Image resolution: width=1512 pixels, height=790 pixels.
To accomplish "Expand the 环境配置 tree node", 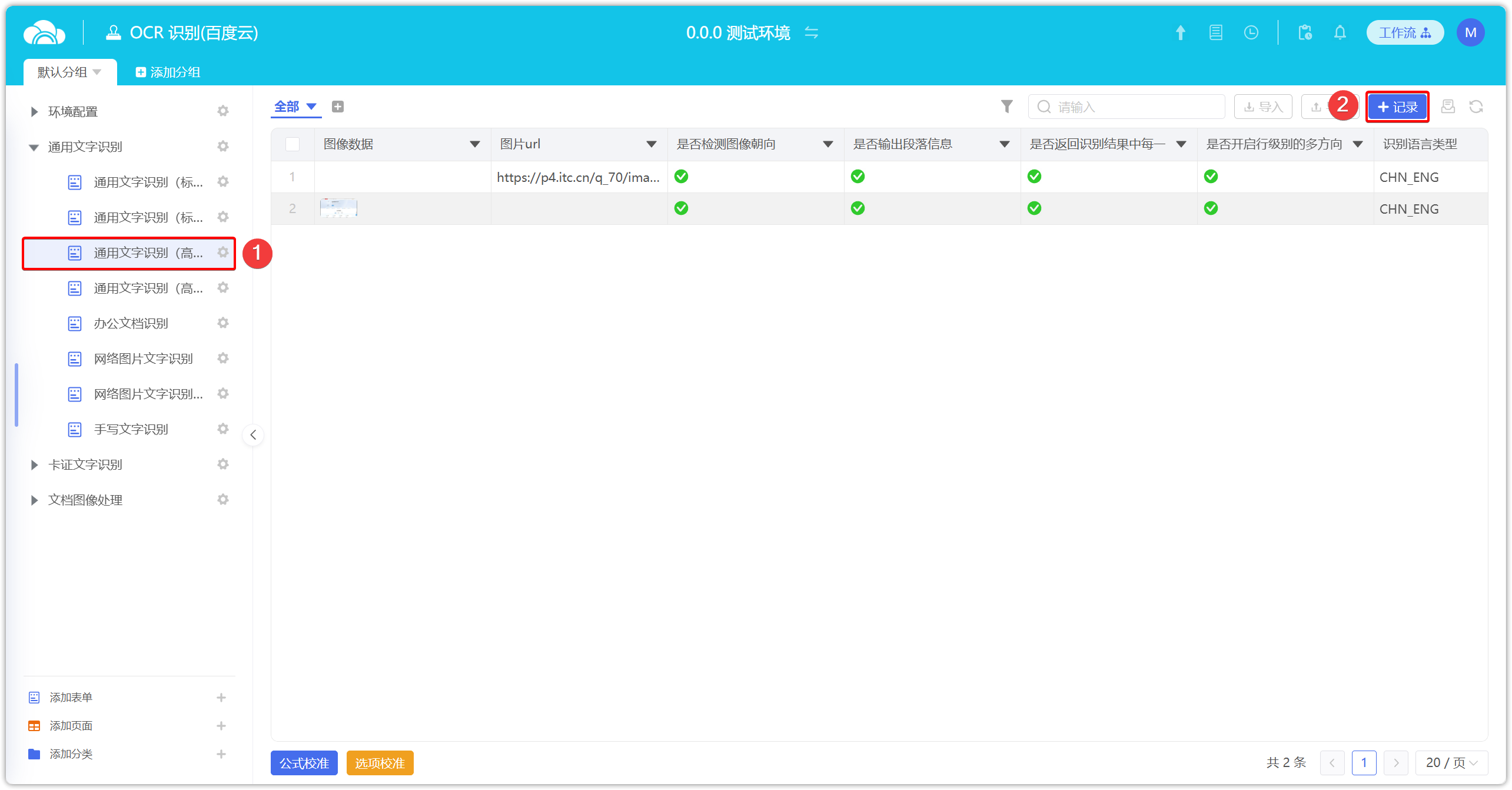I will [x=34, y=112].
